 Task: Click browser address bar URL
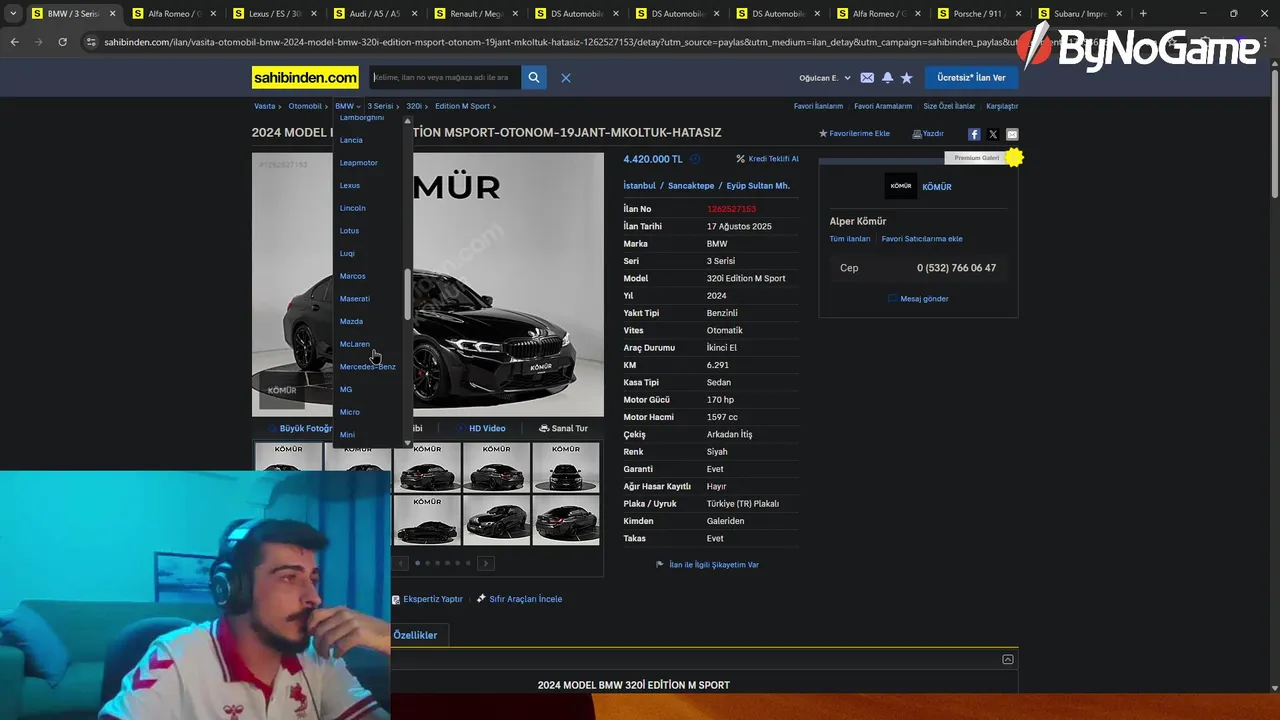[560, 42]
